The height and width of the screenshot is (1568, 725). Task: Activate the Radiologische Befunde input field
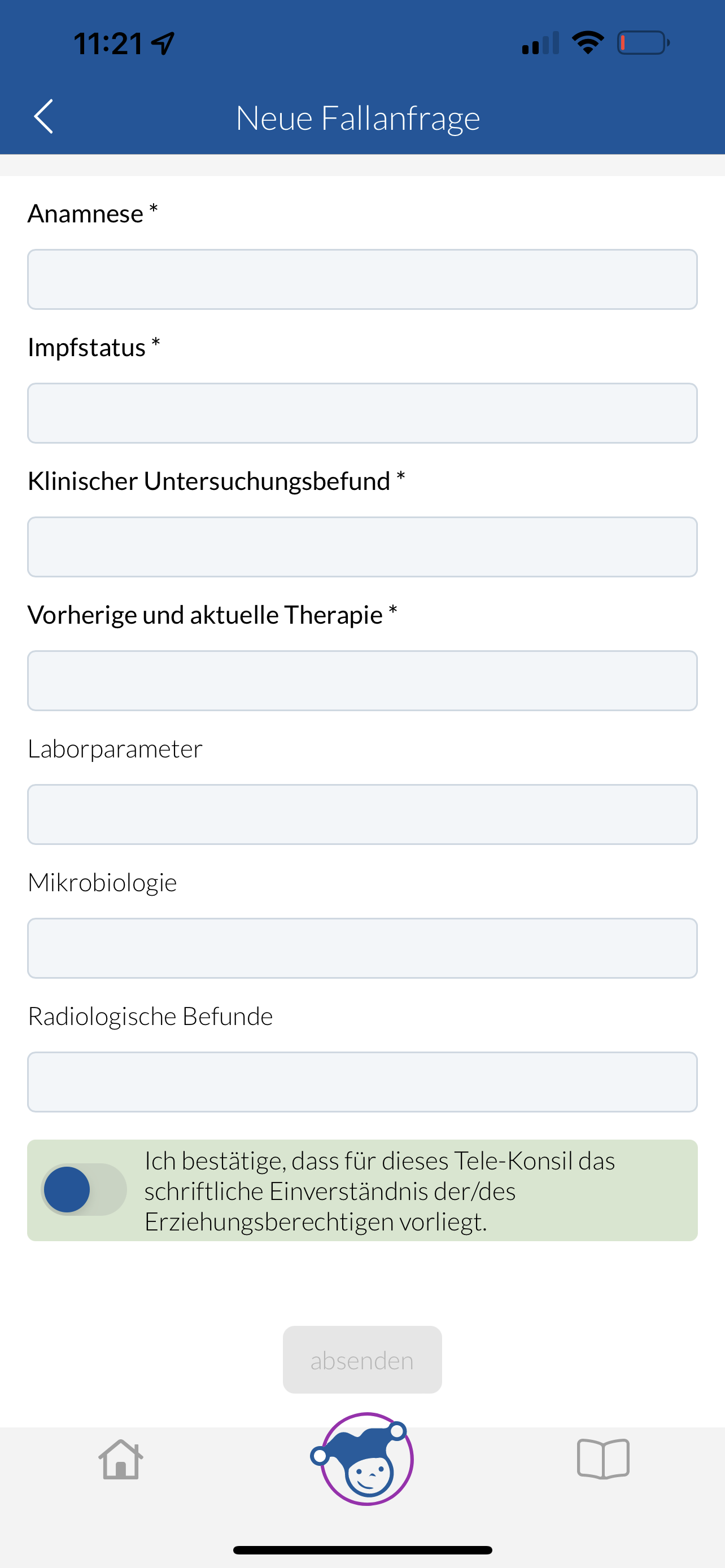(x=362, y=1082)
